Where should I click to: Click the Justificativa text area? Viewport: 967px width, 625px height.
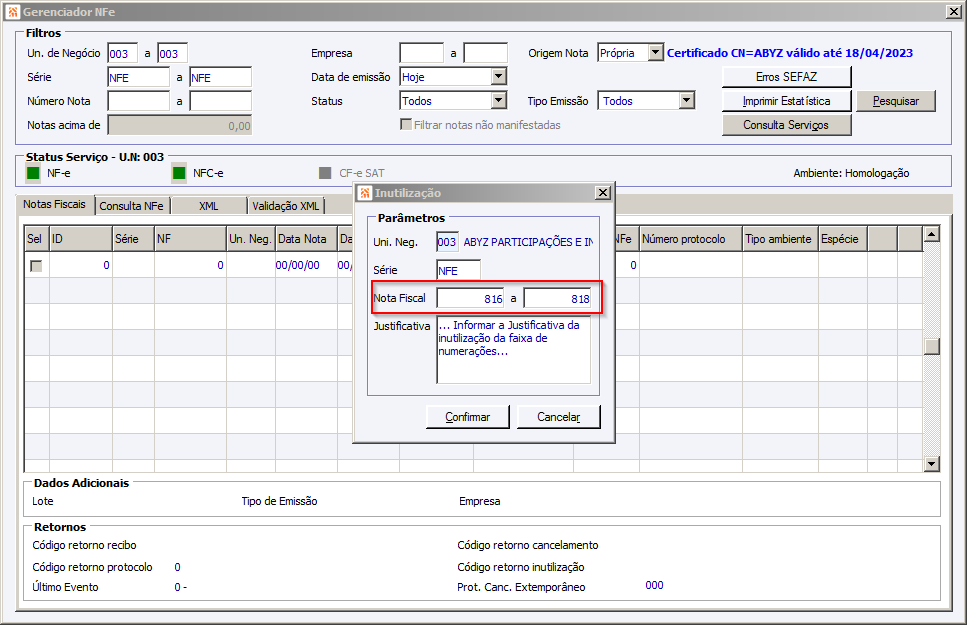pos(514,350)
